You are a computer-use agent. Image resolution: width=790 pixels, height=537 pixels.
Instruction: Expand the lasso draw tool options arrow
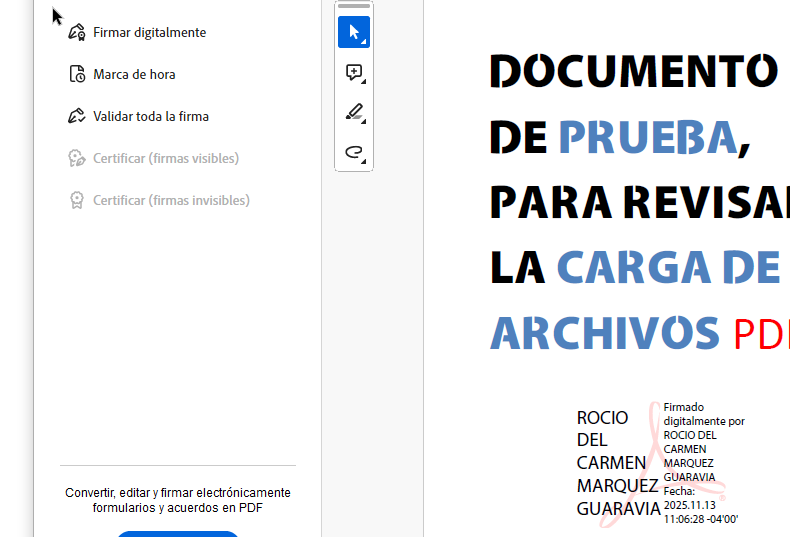click(365, 161)
